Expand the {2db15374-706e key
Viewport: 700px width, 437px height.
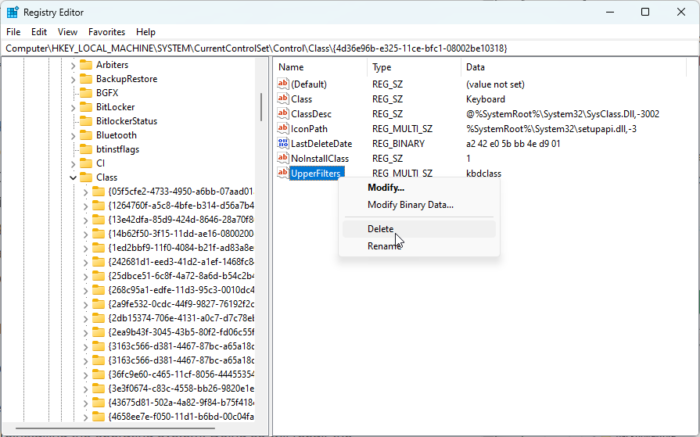click(x=86, y=318)
